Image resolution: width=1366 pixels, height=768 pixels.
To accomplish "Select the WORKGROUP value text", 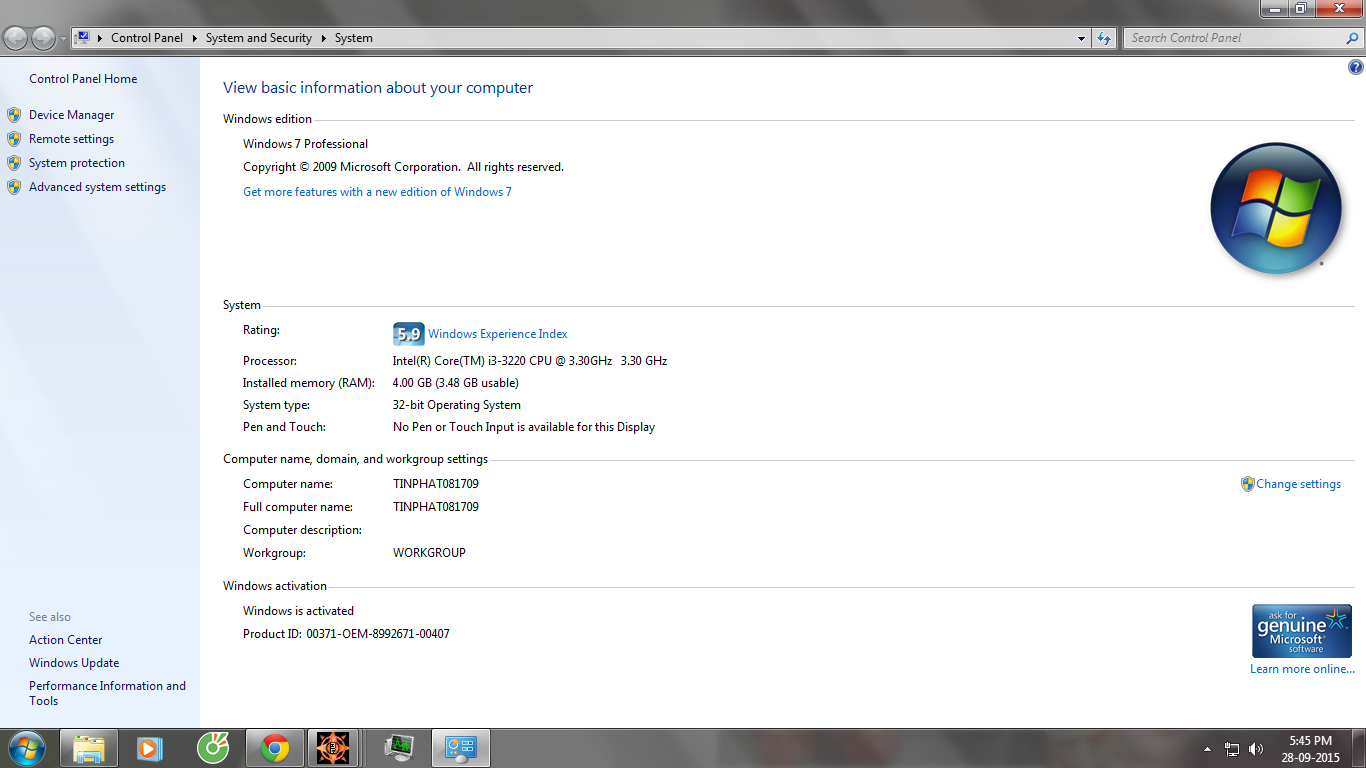I will pos(429,553).
